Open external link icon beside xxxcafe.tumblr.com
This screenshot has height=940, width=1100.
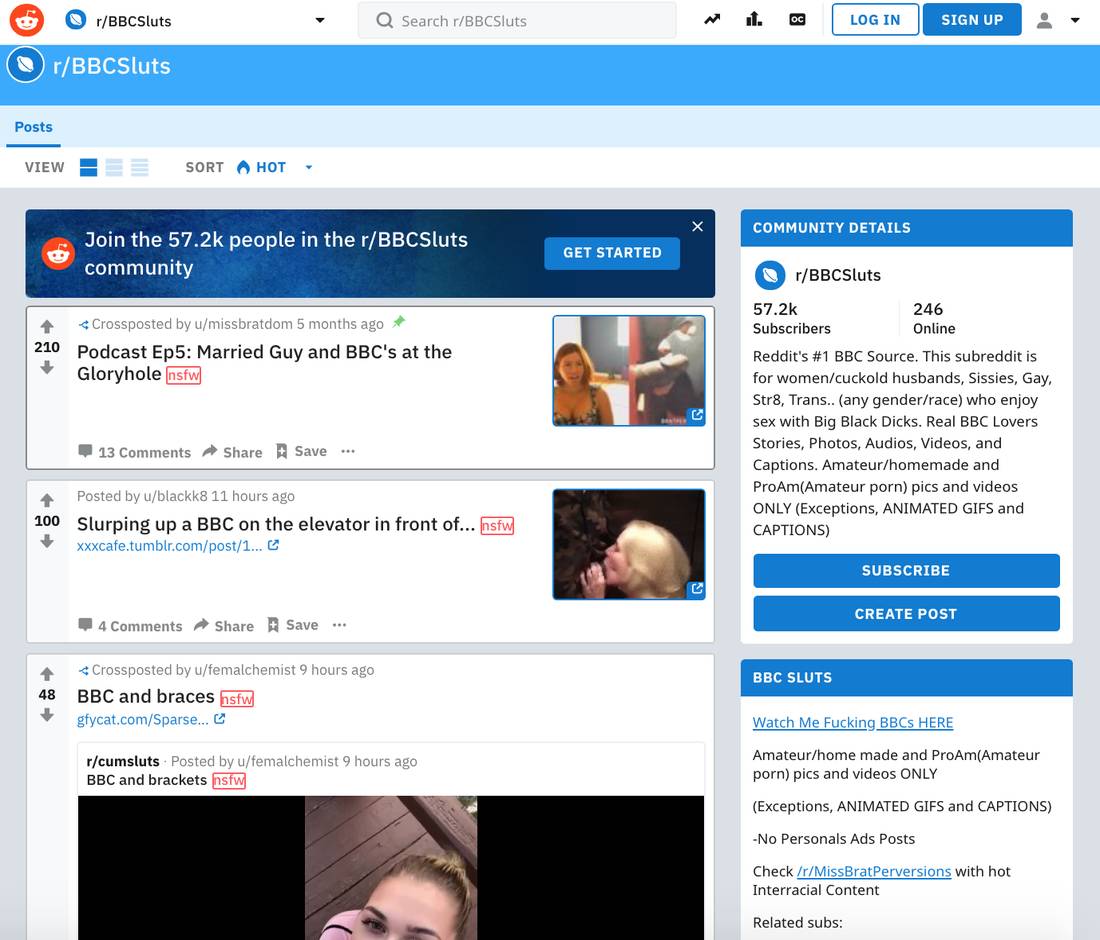274,545
